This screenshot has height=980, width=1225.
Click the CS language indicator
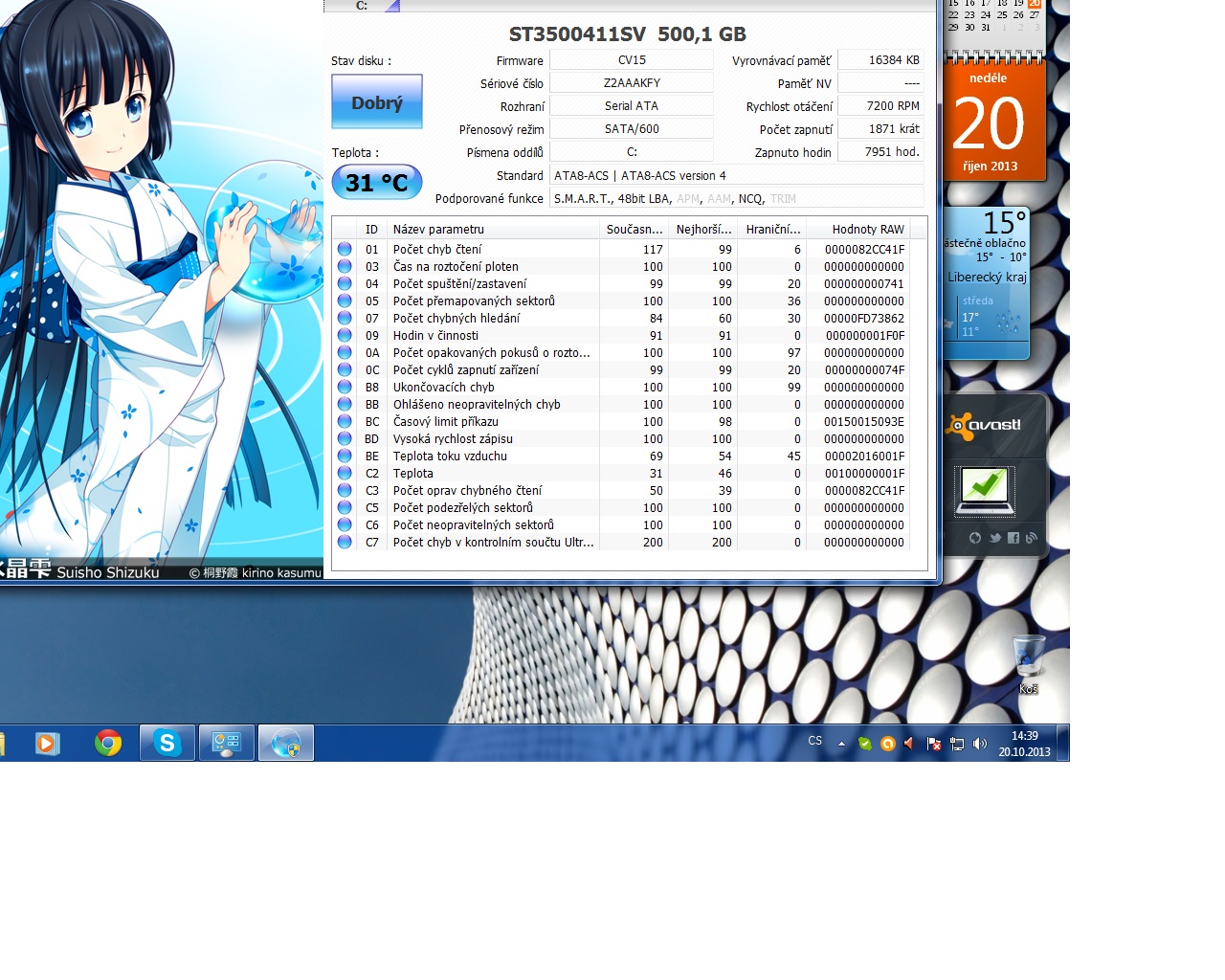click(815, 741)
